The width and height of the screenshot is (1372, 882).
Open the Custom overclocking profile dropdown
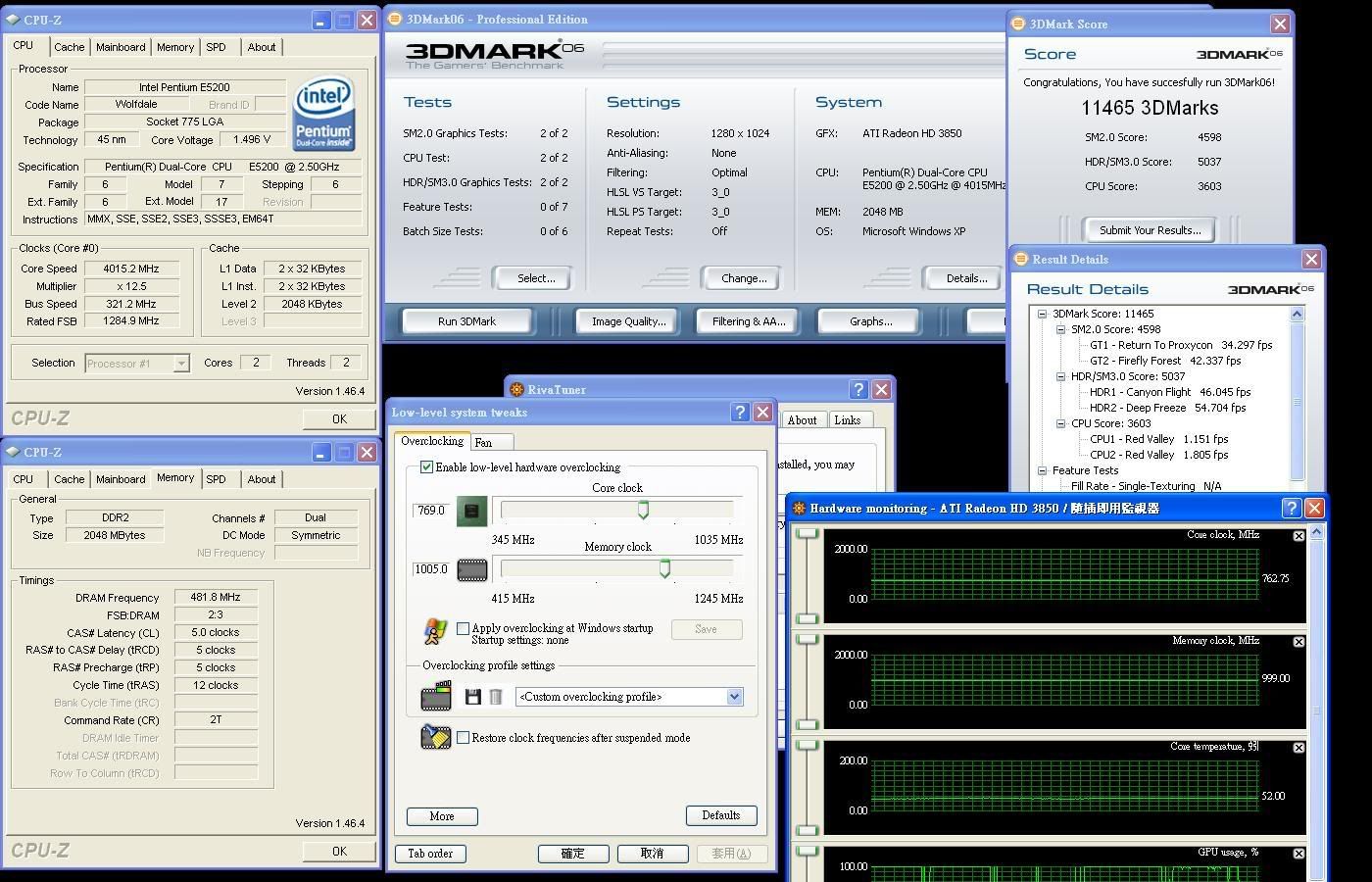[734, 697]
